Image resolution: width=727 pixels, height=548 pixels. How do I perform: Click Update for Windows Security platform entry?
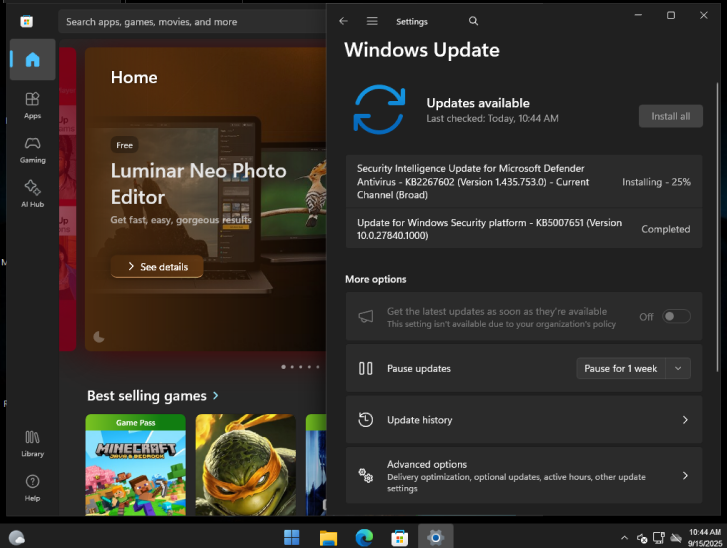pos(524,229)
